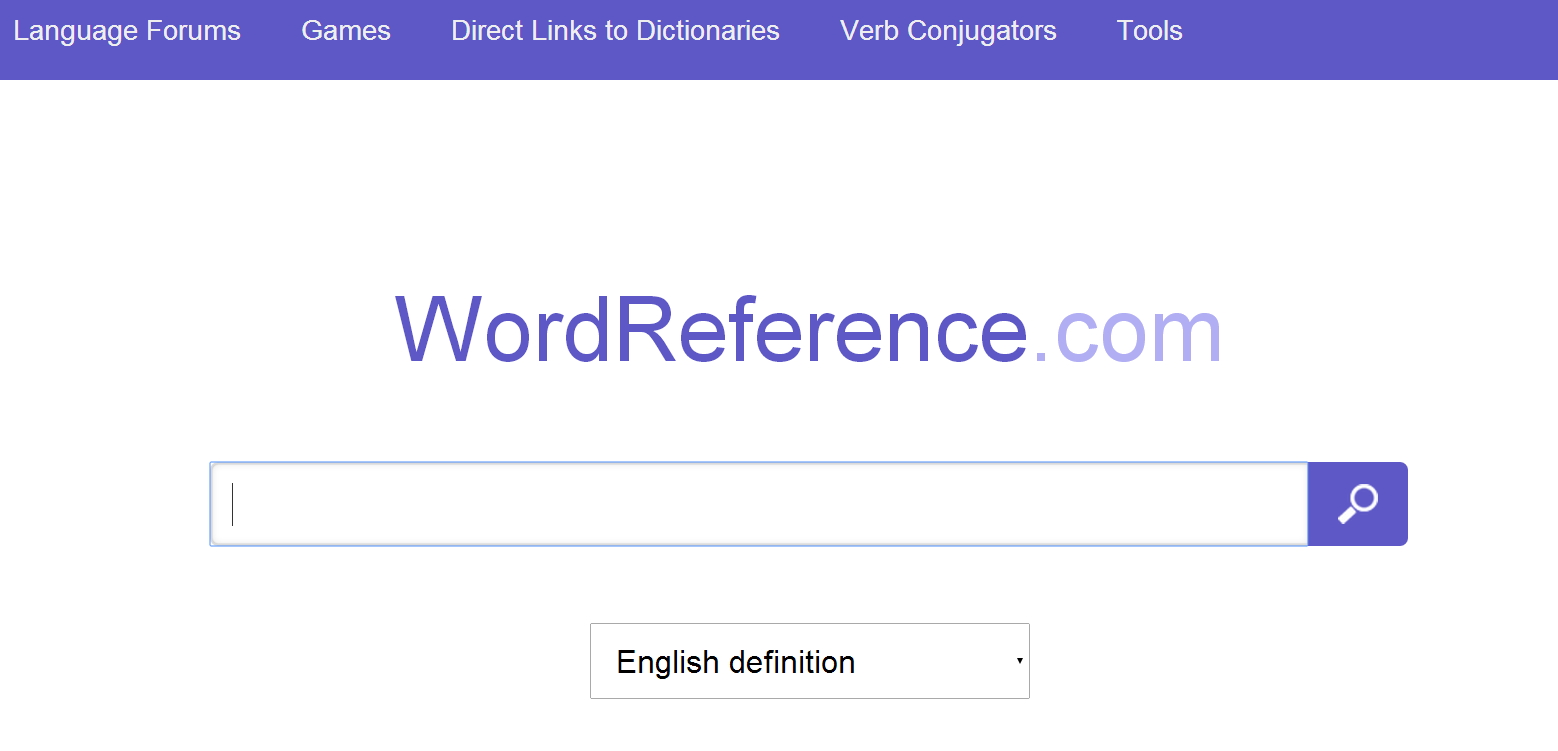Open the Games menu item
This screenshot has width=1558, height=751.
point(346,31)
